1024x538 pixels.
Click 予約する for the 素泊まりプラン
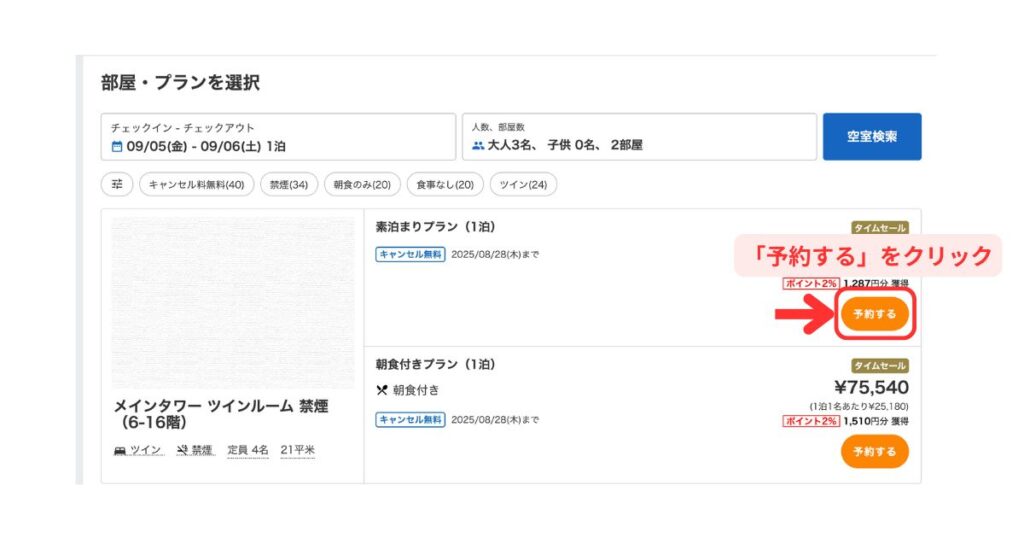pyautogui.click(x=874, y=314)
